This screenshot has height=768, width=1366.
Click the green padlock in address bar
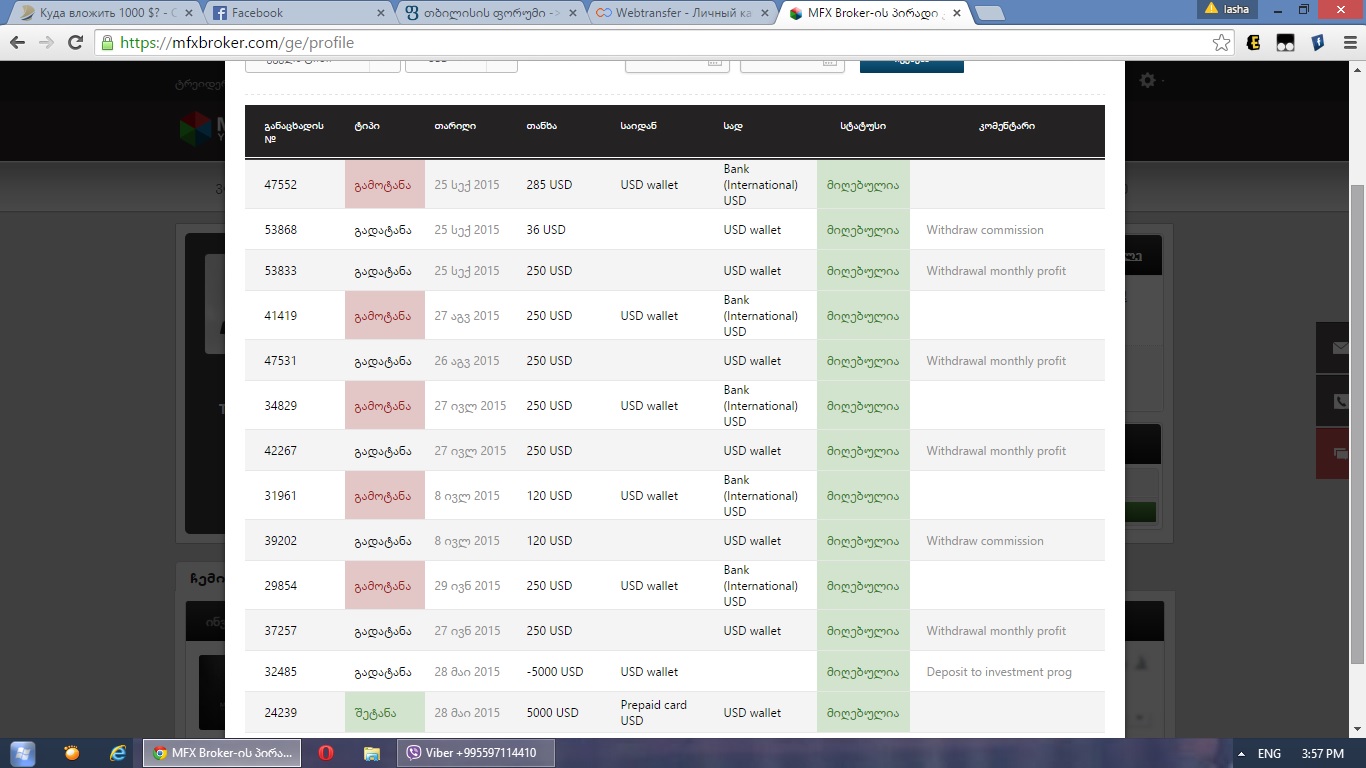(107, 43)
